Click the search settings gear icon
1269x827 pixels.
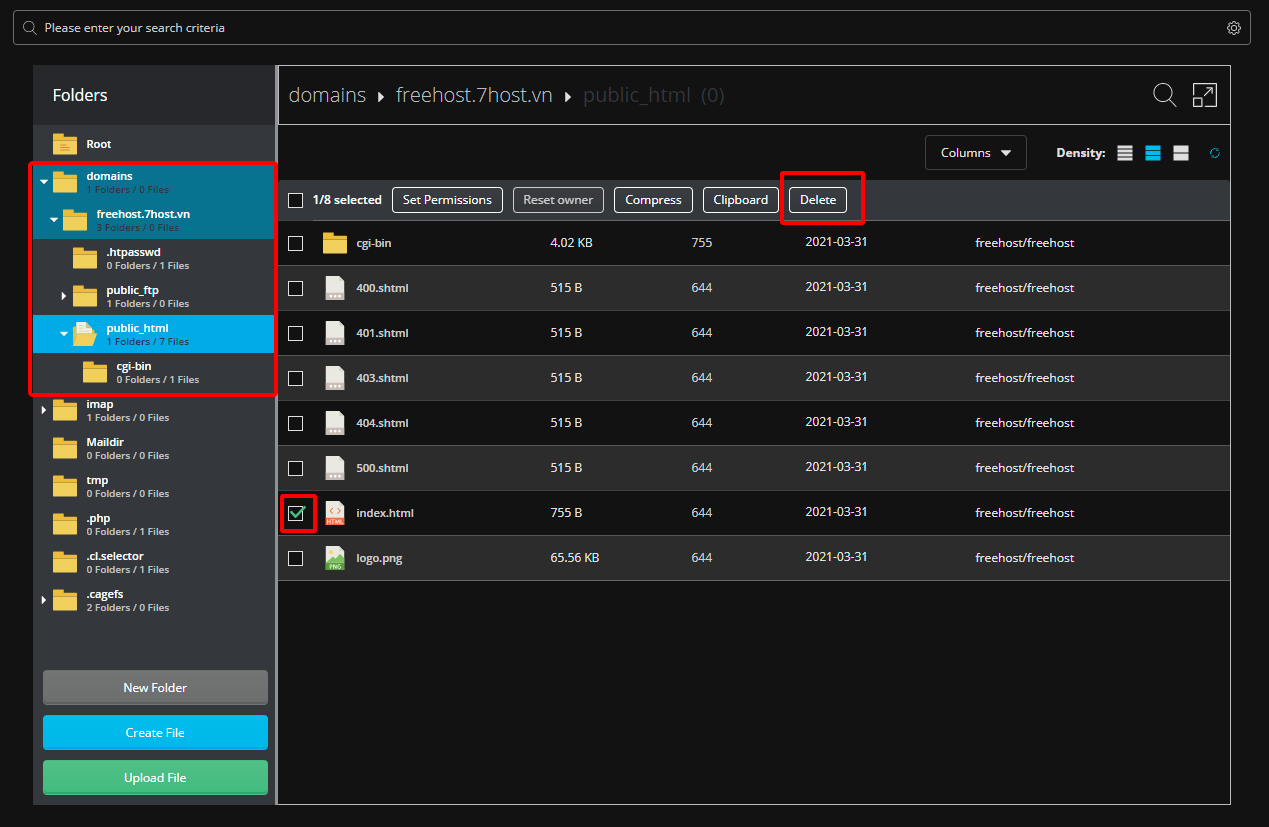(x=1233, y=28)
